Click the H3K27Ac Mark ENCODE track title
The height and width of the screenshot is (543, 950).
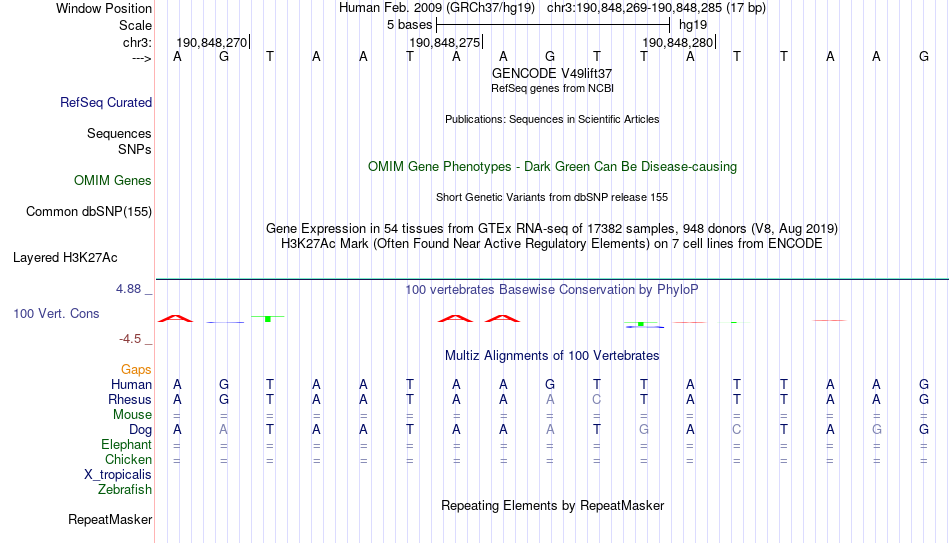click(x=552, y=244)
